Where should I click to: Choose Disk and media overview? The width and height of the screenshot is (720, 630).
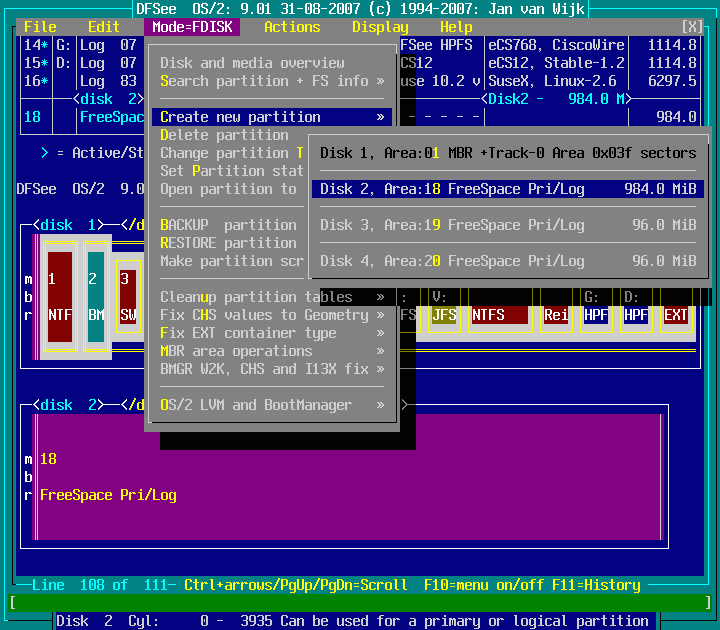point(252,63)
